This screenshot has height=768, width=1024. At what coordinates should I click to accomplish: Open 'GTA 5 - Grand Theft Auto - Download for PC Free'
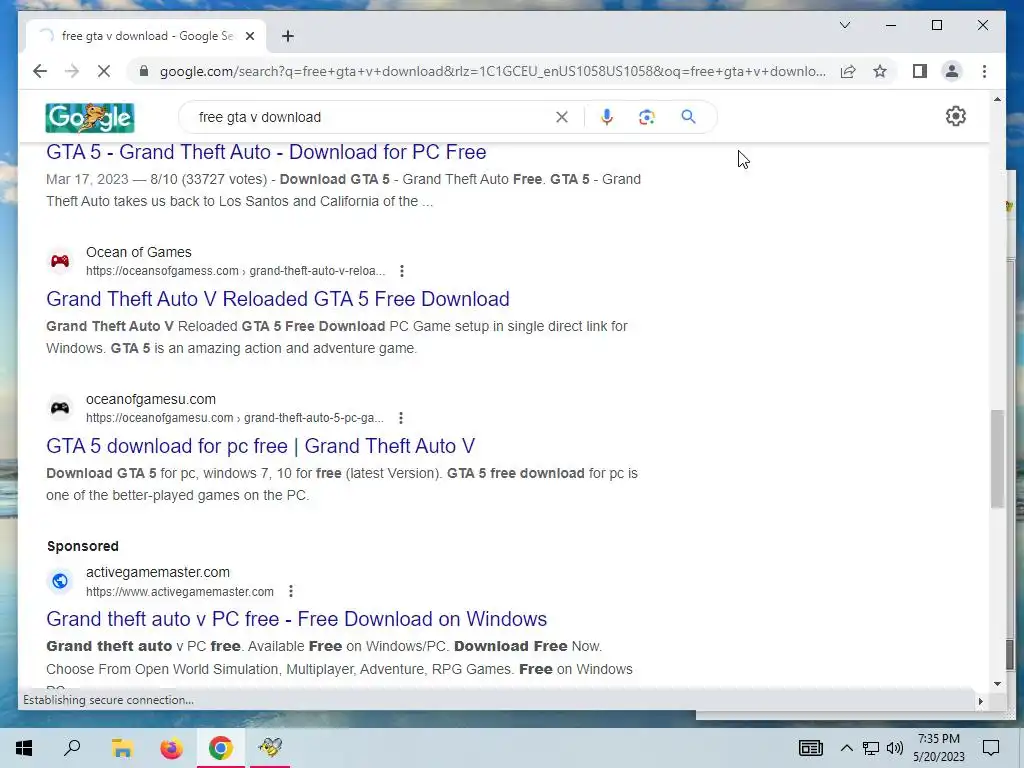(266, 152)
